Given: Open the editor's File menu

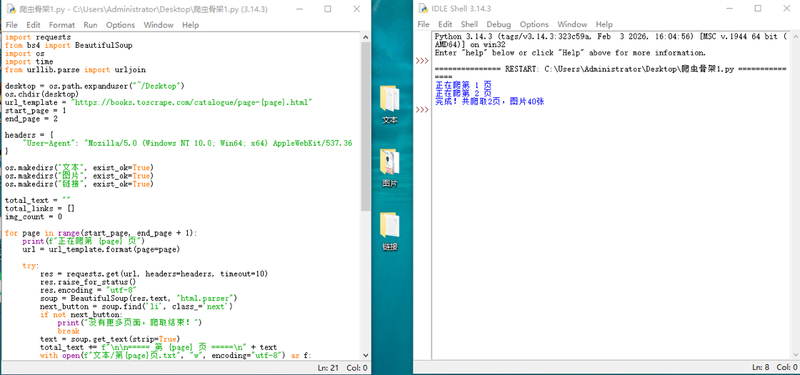Looking at the screenshot, I should 11,25.
